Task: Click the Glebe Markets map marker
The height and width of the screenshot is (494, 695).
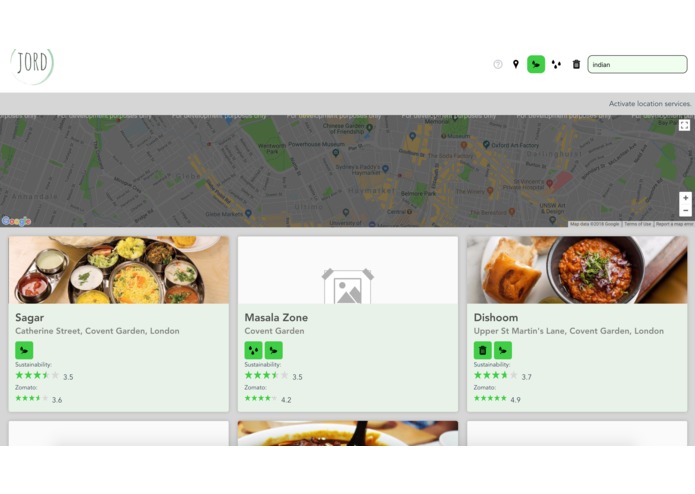Action: point(249,213)
